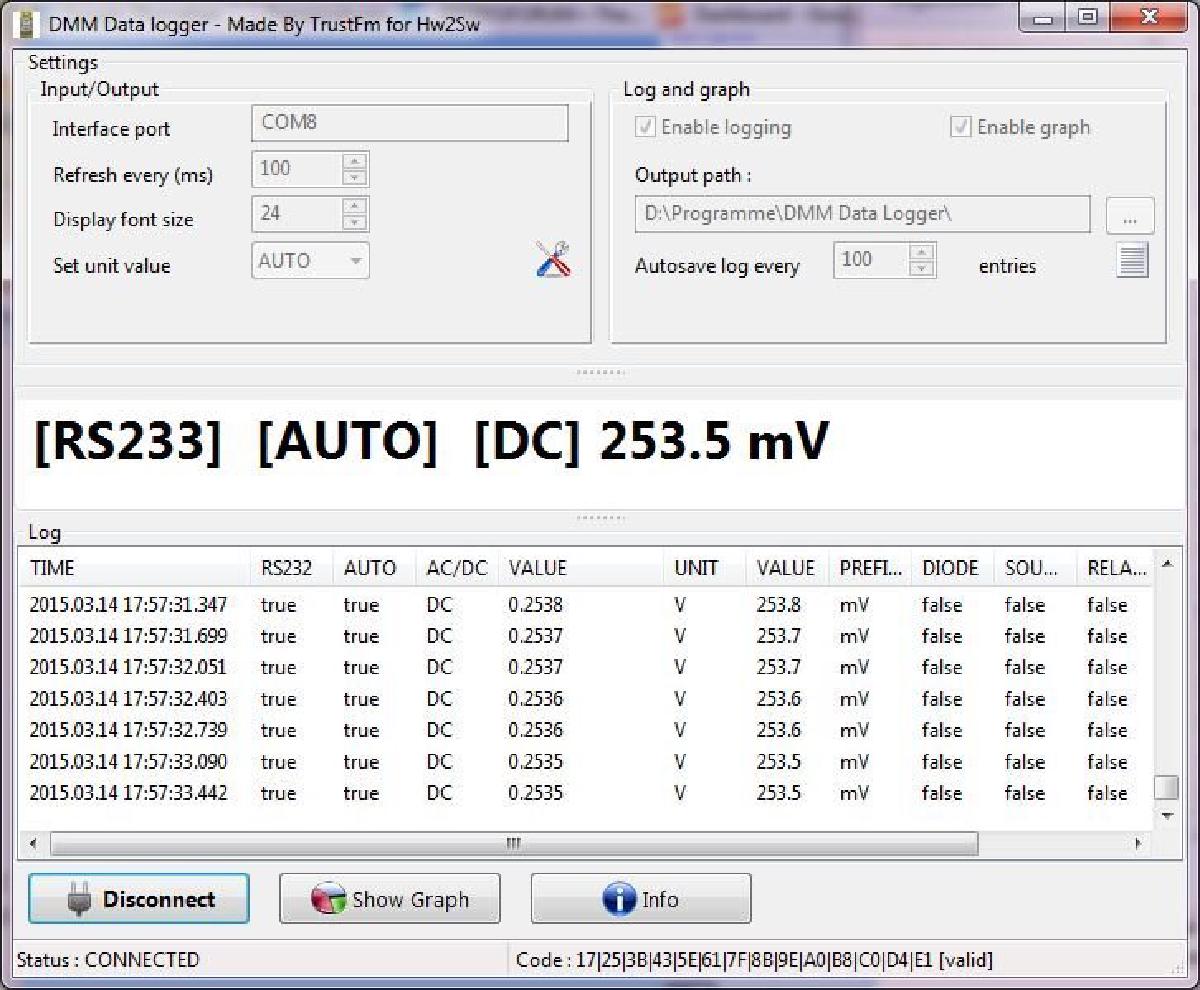Toggle the Enable logging checkbox
The image size is (1200, 990).
[646, 128]
